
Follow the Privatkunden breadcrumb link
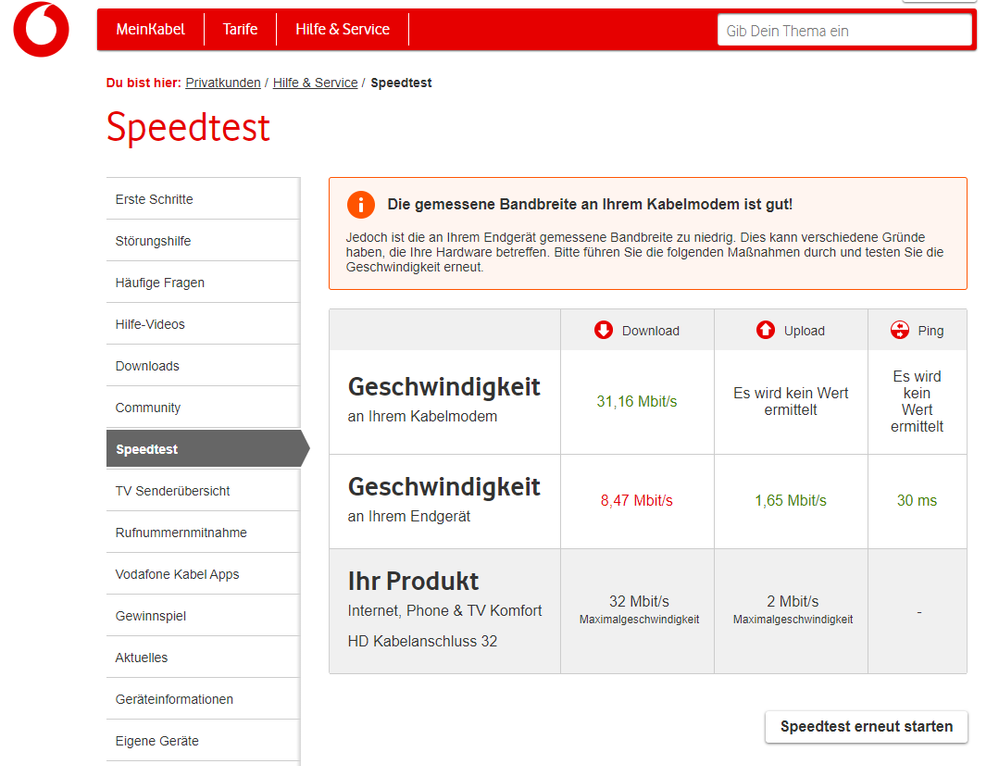pyautogui.click(x=223, y=83)
